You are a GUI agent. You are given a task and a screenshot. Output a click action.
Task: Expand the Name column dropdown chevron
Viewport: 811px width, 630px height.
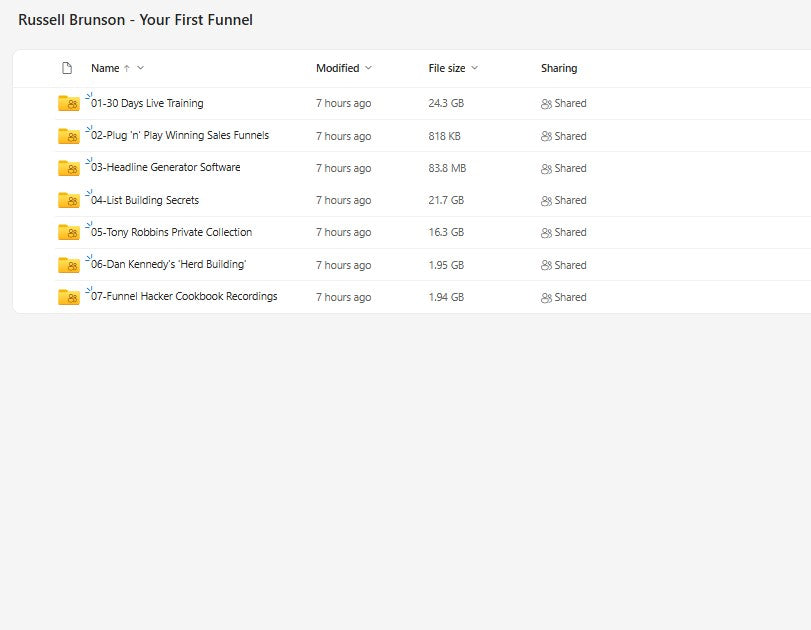click(x=141, y=68)
